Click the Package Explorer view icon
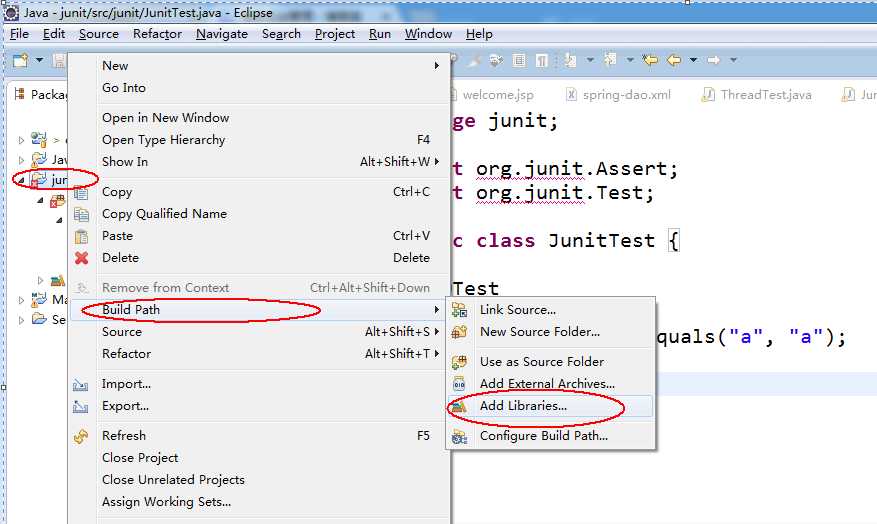 [20, 94]
